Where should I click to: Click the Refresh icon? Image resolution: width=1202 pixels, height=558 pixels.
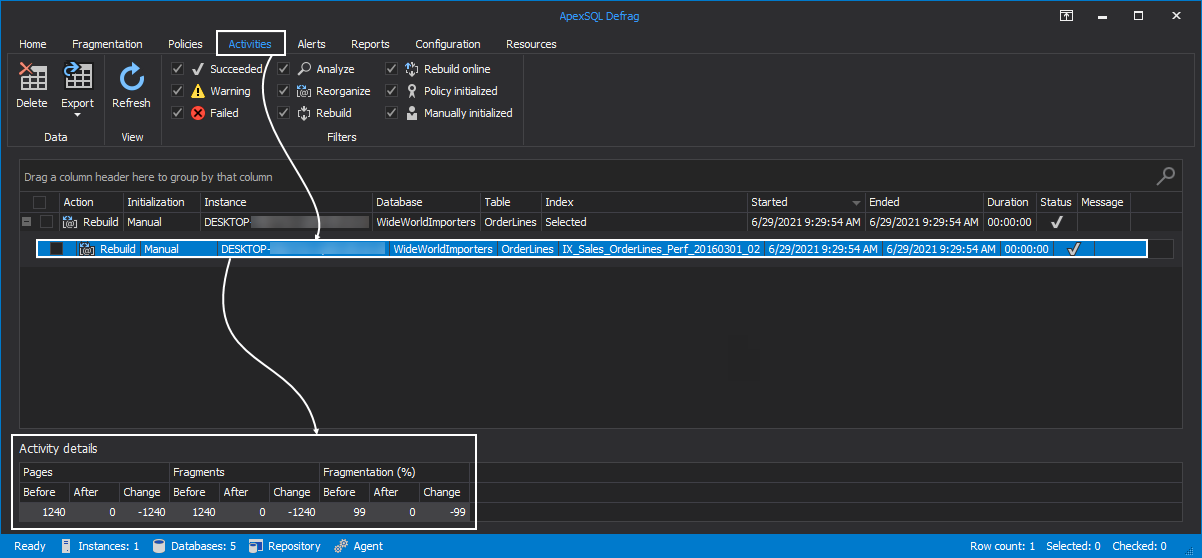pos(131,77)
